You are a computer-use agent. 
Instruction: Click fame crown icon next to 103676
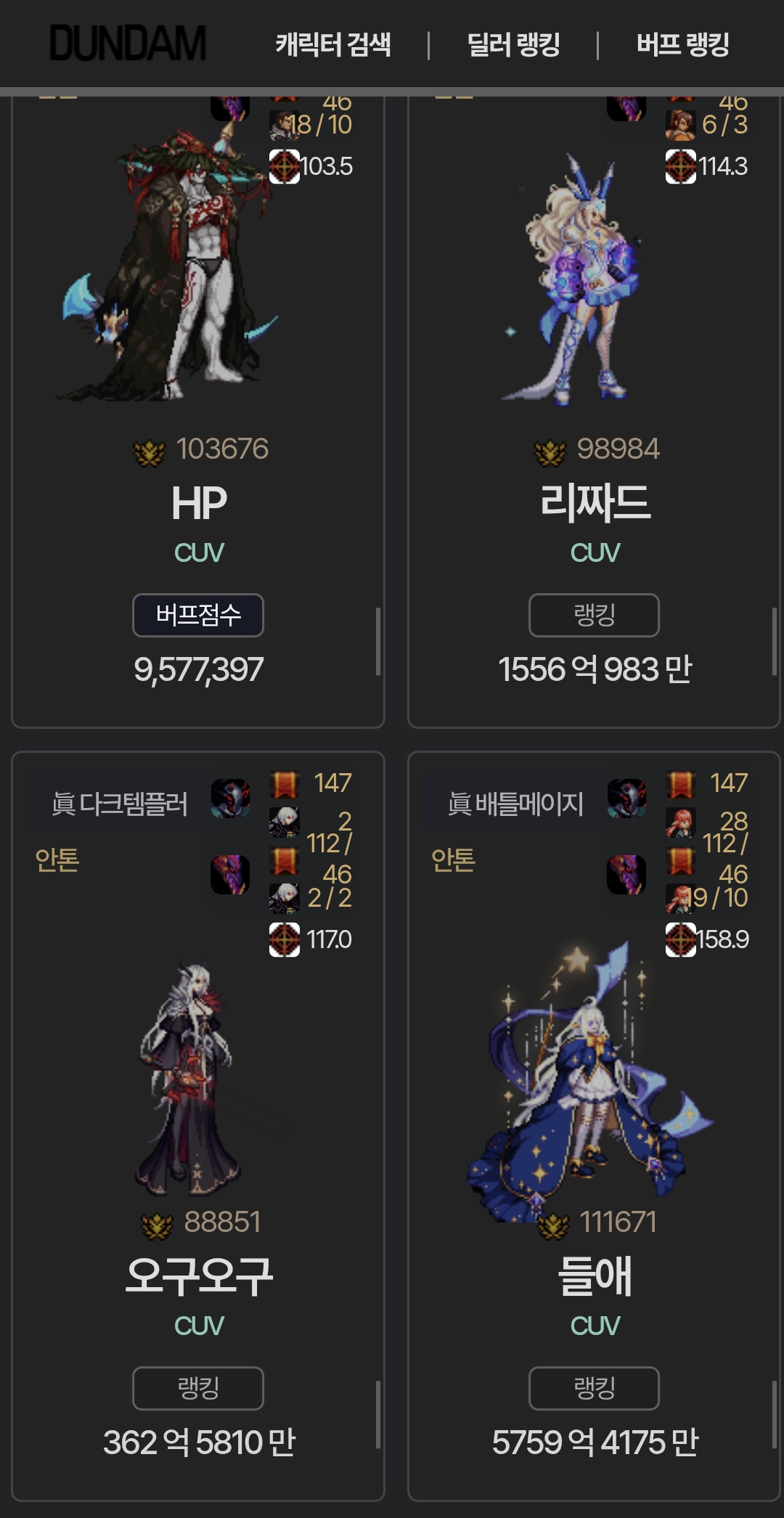pyautogui.click(x=150, y=452)
